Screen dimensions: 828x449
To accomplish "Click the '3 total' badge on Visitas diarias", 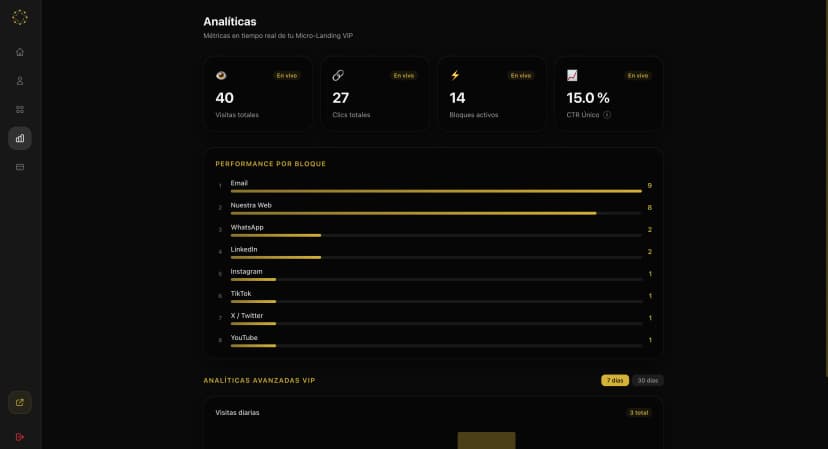I will pos(638,413).
